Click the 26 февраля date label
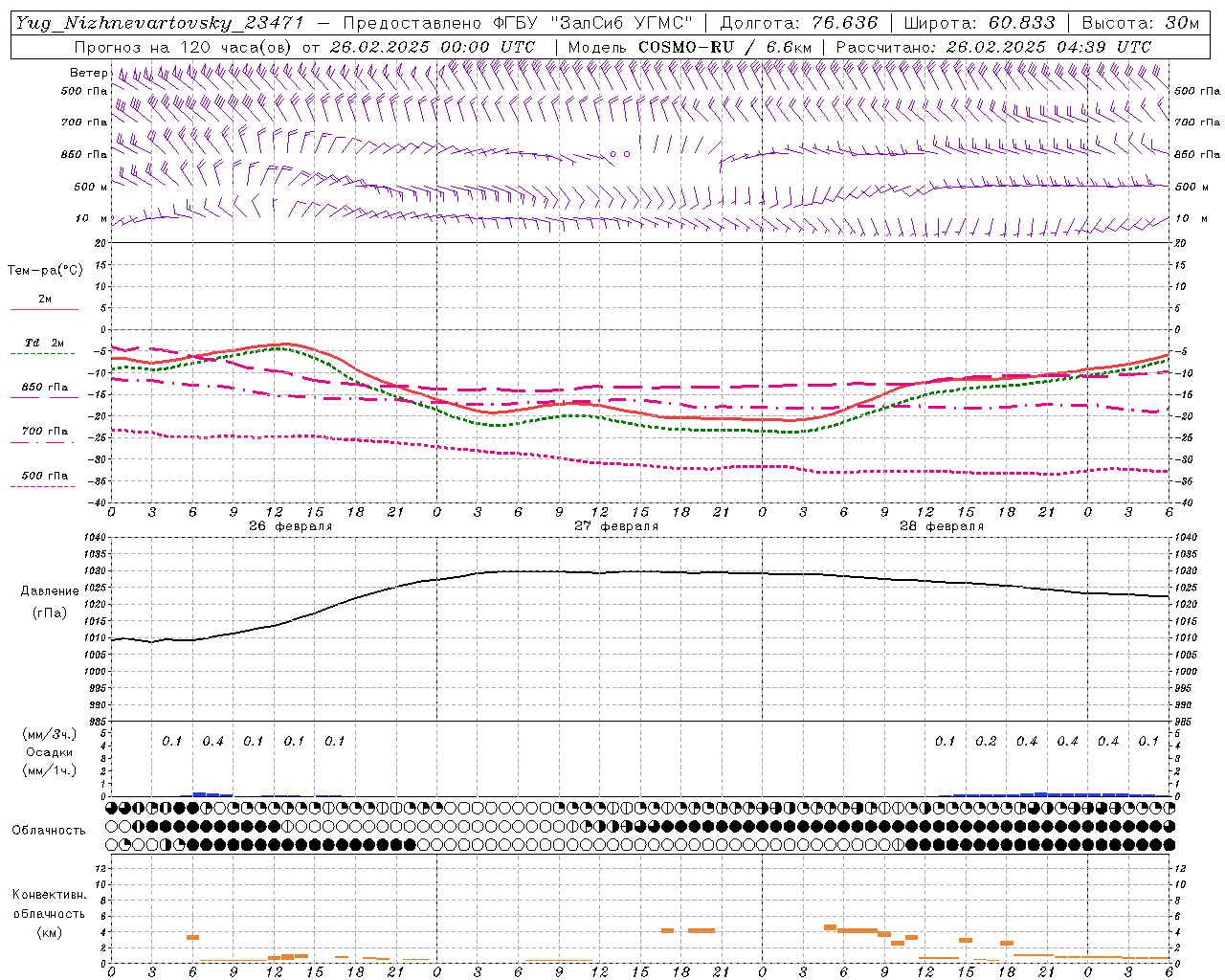The image size is (1225, 980). 291,526
